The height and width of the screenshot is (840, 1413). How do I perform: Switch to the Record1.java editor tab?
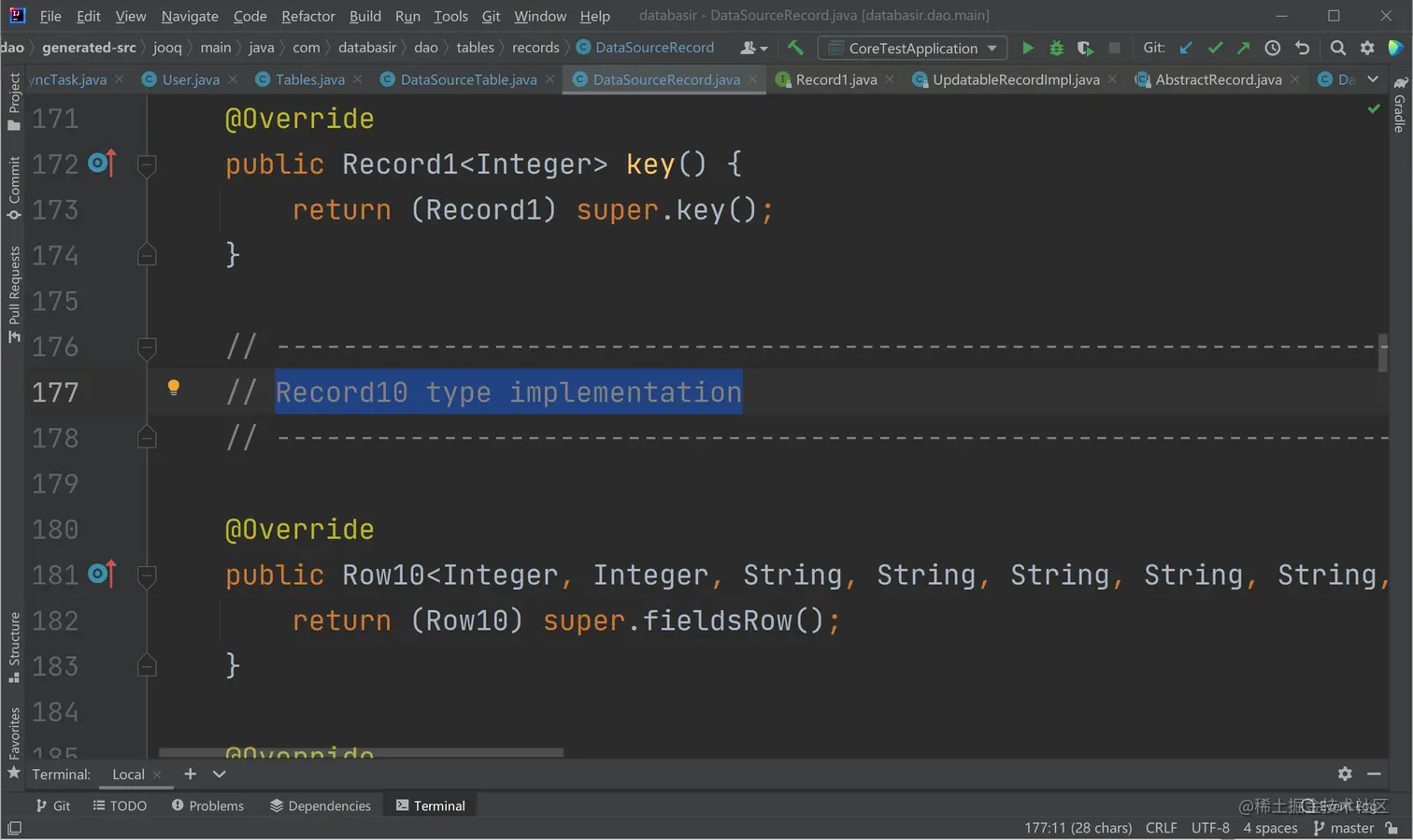(835, 79)
